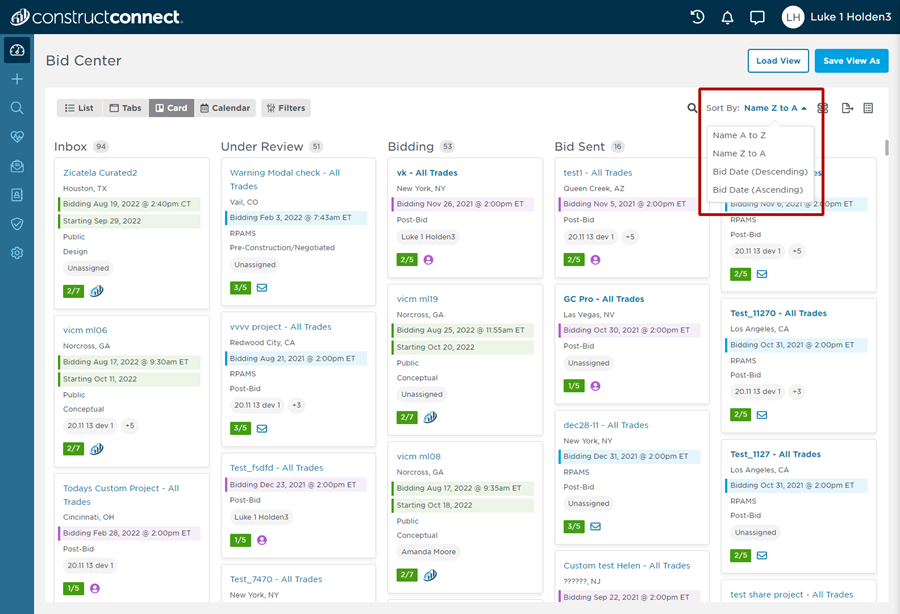Click the Save View As button
Viewport: 900px width, 614px height.
tap(851, 61)
